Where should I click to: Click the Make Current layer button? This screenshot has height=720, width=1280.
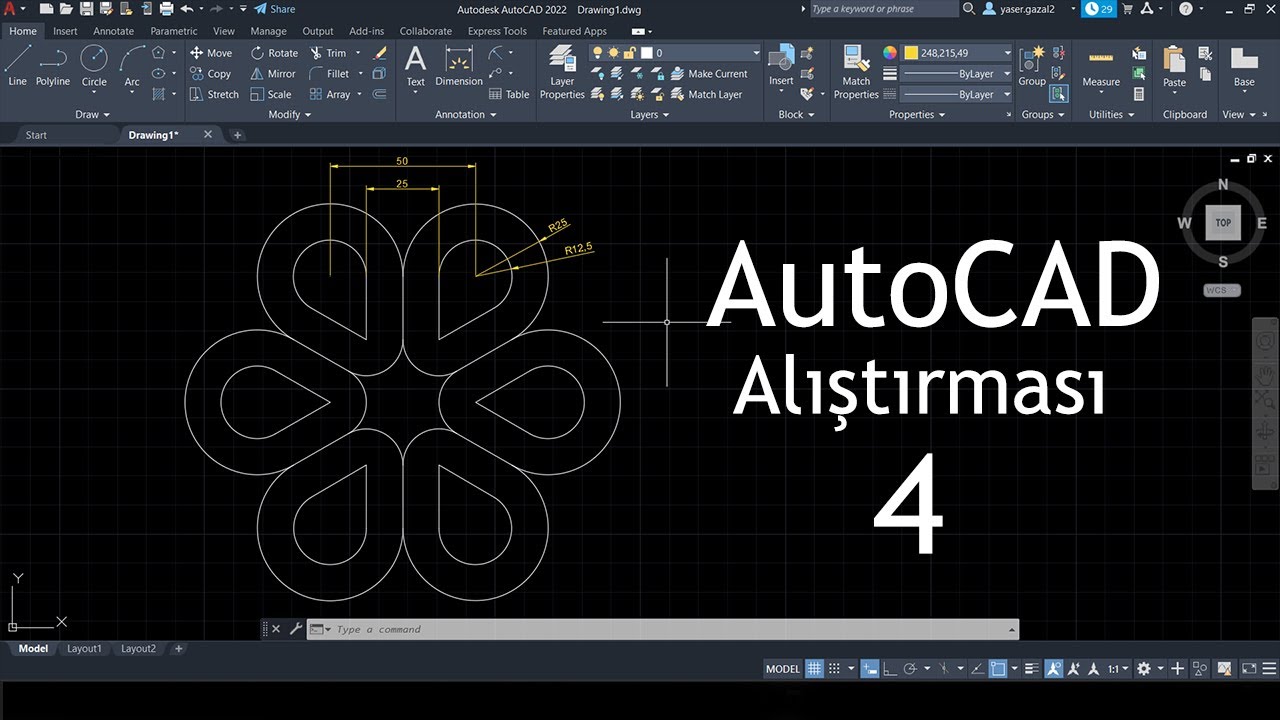(x=708, y=74)
